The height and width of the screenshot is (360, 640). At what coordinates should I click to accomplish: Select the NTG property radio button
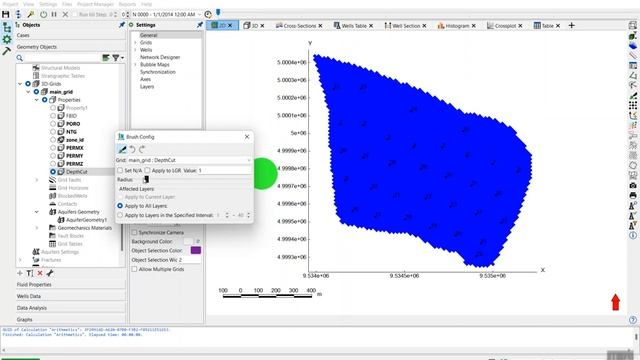click(x=53, y=132)
